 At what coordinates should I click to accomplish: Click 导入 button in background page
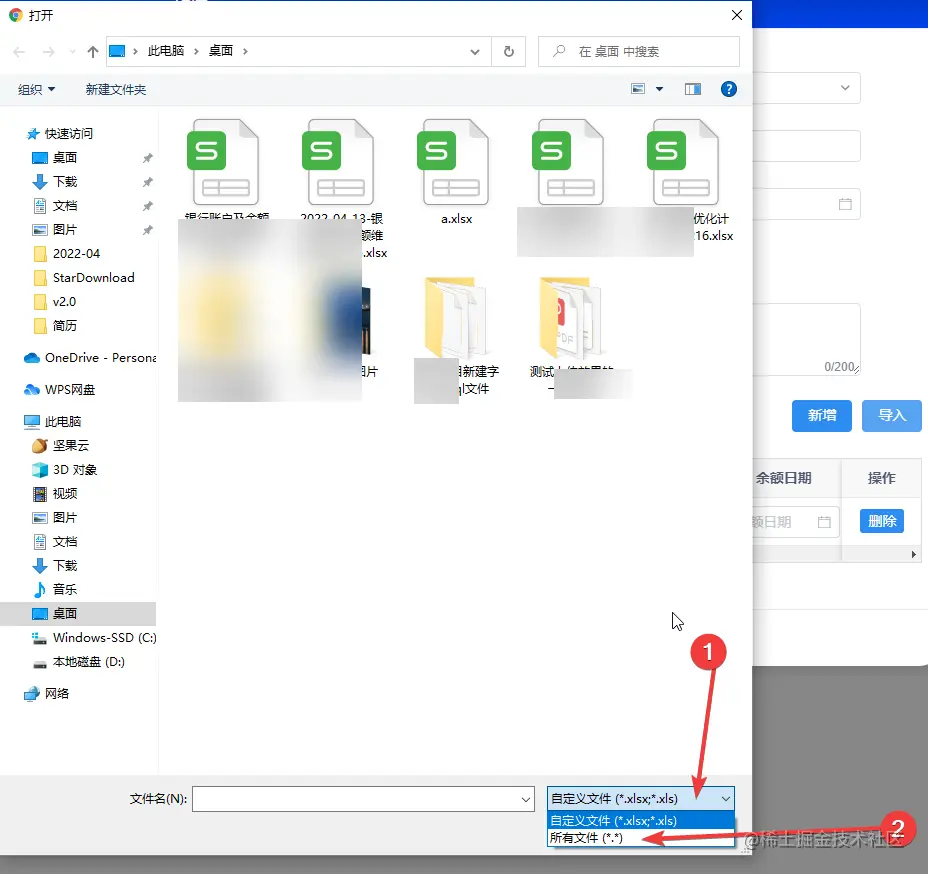[x=891, y=415]
